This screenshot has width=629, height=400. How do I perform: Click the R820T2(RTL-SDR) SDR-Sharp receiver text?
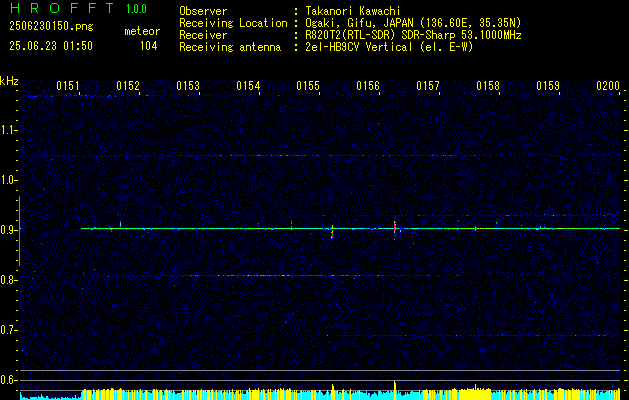413,35
